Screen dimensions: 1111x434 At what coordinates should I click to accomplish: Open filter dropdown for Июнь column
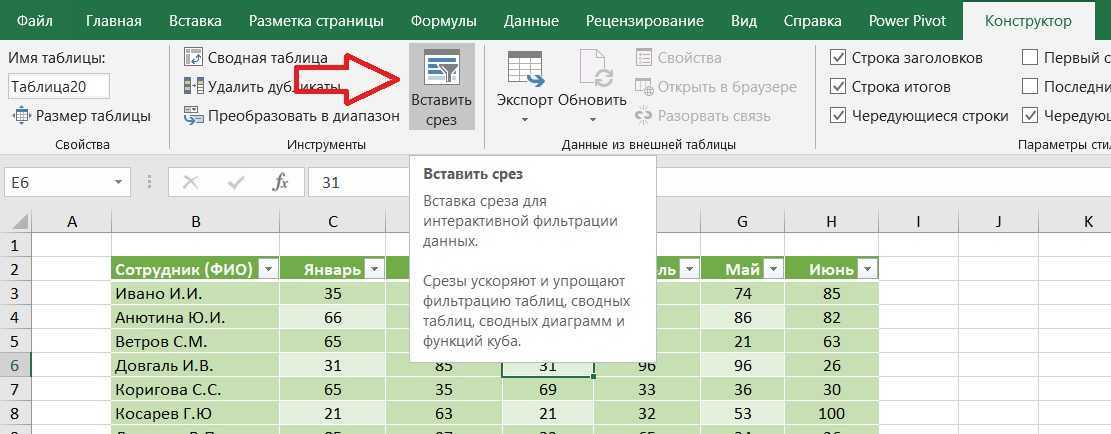point(867,269)
